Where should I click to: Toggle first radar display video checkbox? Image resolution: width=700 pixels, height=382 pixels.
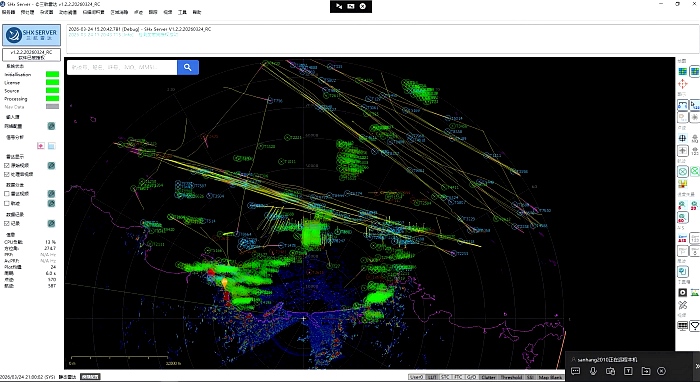[x=7, y=166]
